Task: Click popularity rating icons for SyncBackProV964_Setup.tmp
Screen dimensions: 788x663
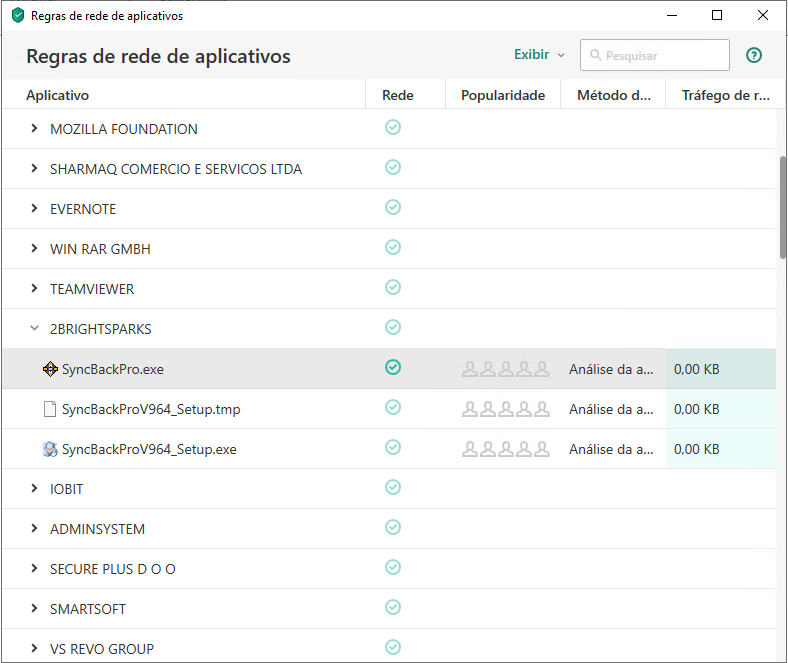Action: click(x=506, y=409)
